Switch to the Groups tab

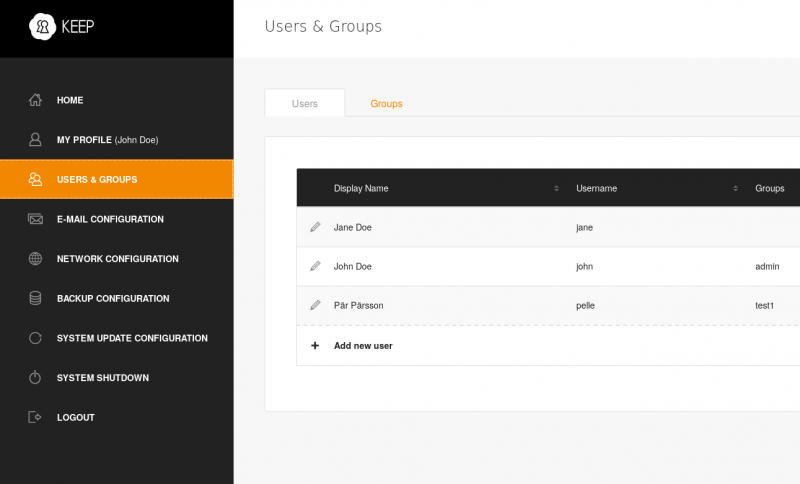pos(386,104)
